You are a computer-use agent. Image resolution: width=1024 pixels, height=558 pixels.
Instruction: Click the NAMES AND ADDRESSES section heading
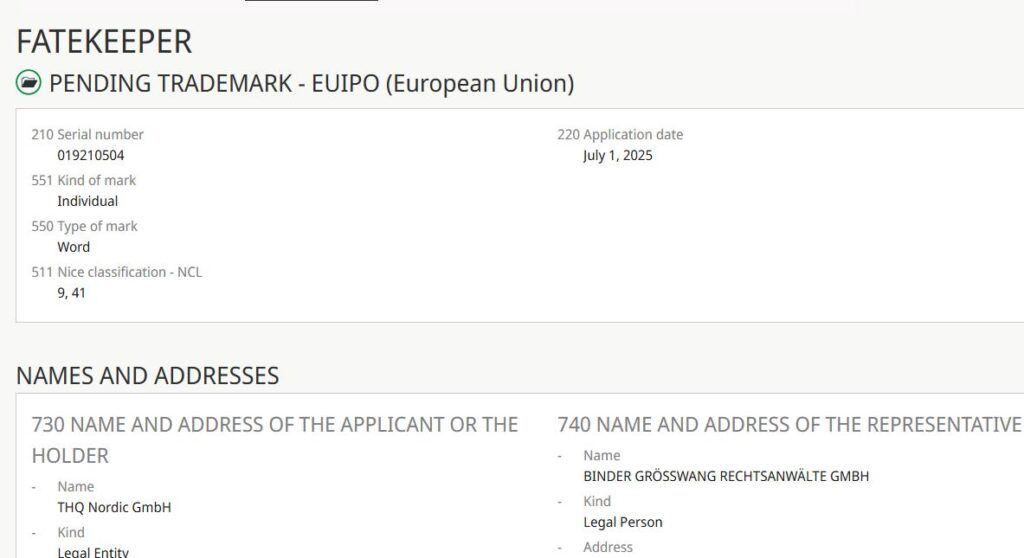point(147,375)
